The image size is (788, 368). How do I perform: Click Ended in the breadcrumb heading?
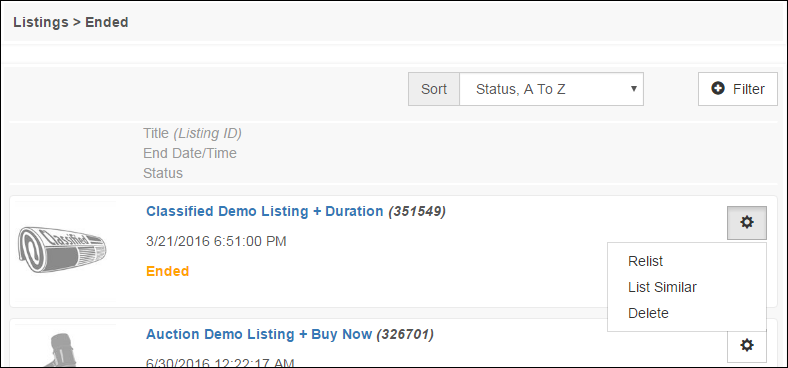click(x=107, y=22)
